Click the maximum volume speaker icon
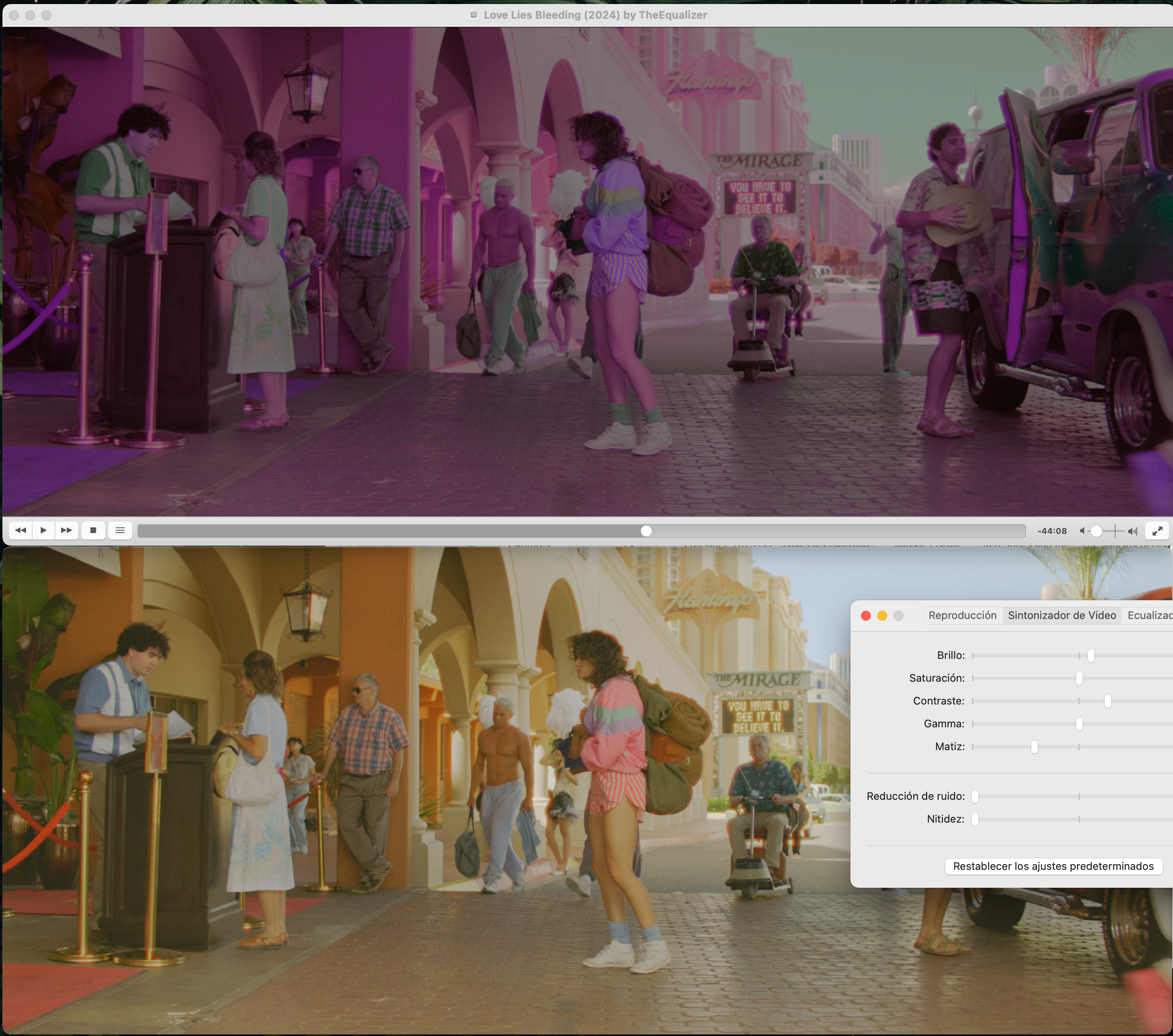Screen dimensions: 1173x1036 click(1132, 531)
